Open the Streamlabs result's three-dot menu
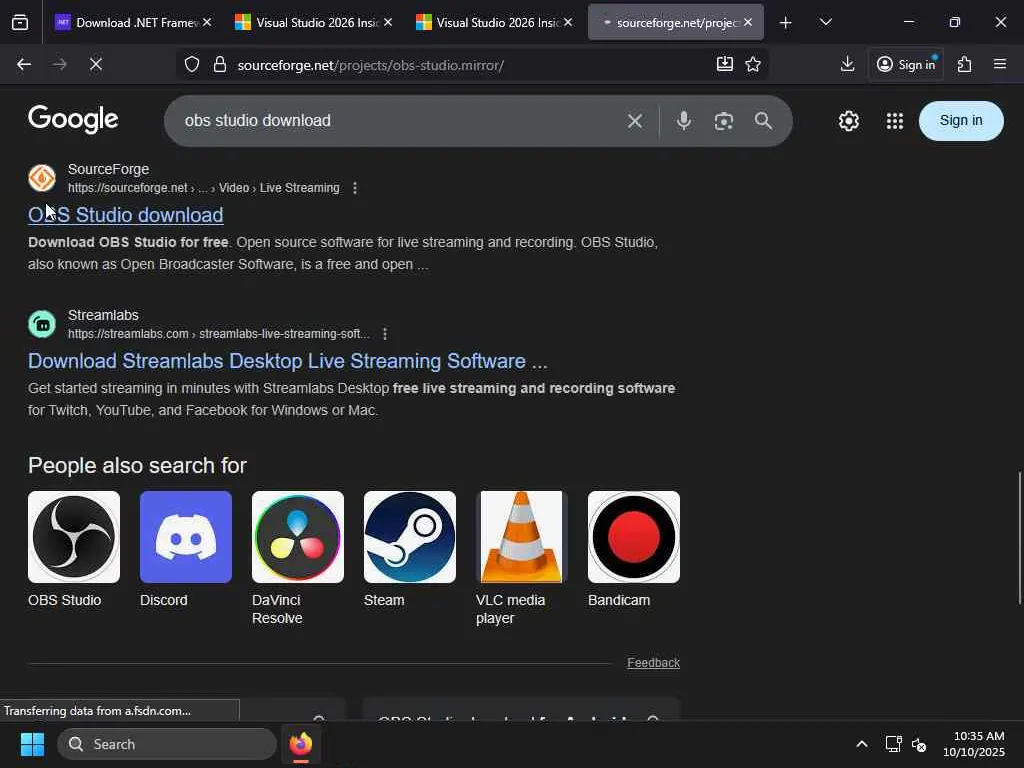The width and height of the screenshot is (1024, 768). point(385,334)
